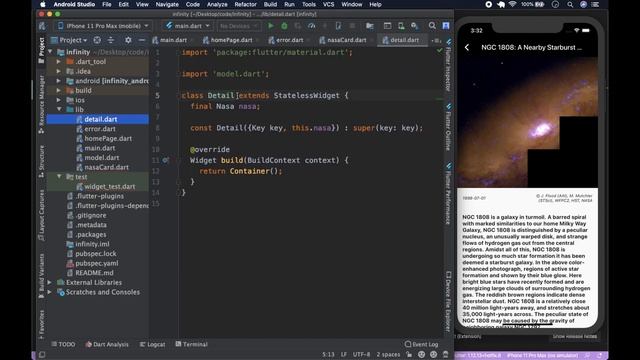Open macOS Spotlight search in menu bar
Image resolution: width=640 pixels, height=360 pixels.
[570, 4]
